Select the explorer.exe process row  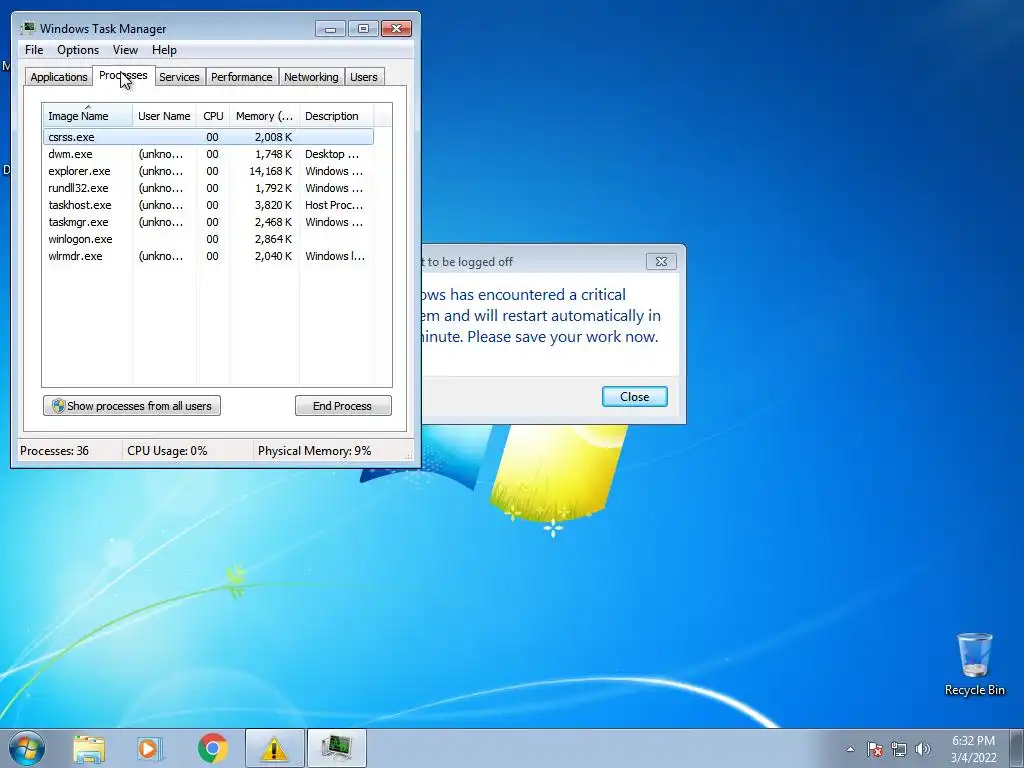pos(208,171)
